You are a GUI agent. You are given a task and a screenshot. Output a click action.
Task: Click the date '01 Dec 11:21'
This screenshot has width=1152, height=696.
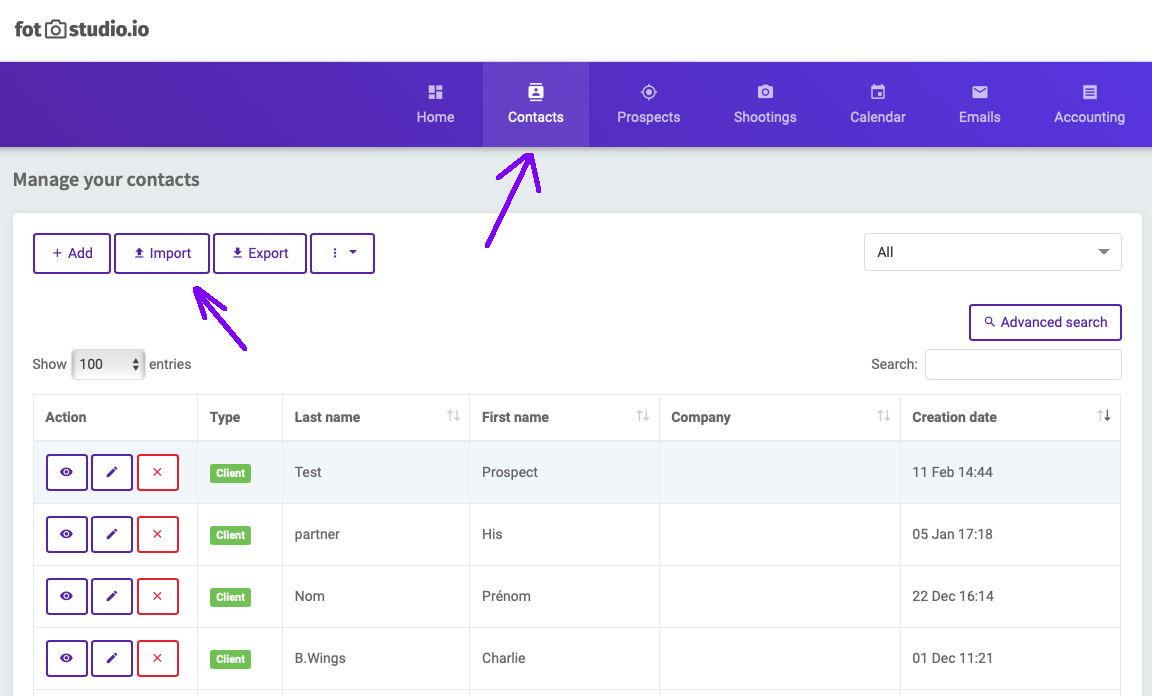tap(952, 659)
